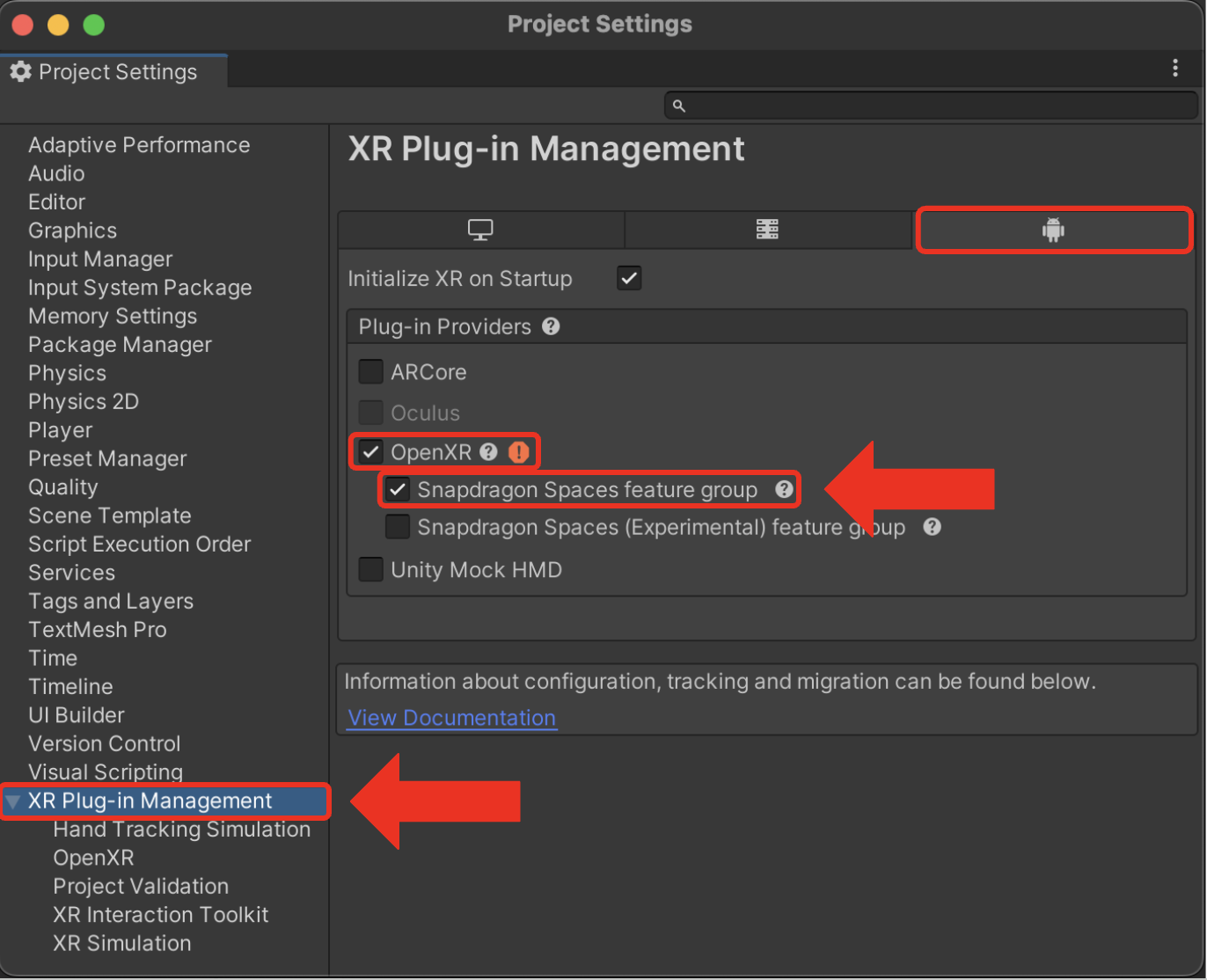This screenshot has height=980, width=1207.
Task: Open Quality settings
Action: click(63, 487)
